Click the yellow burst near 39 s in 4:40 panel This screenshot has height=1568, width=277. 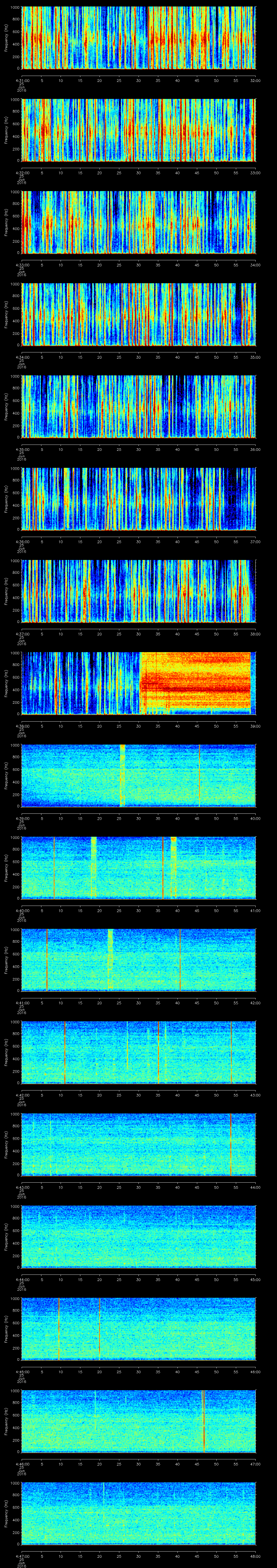(173, 868)
